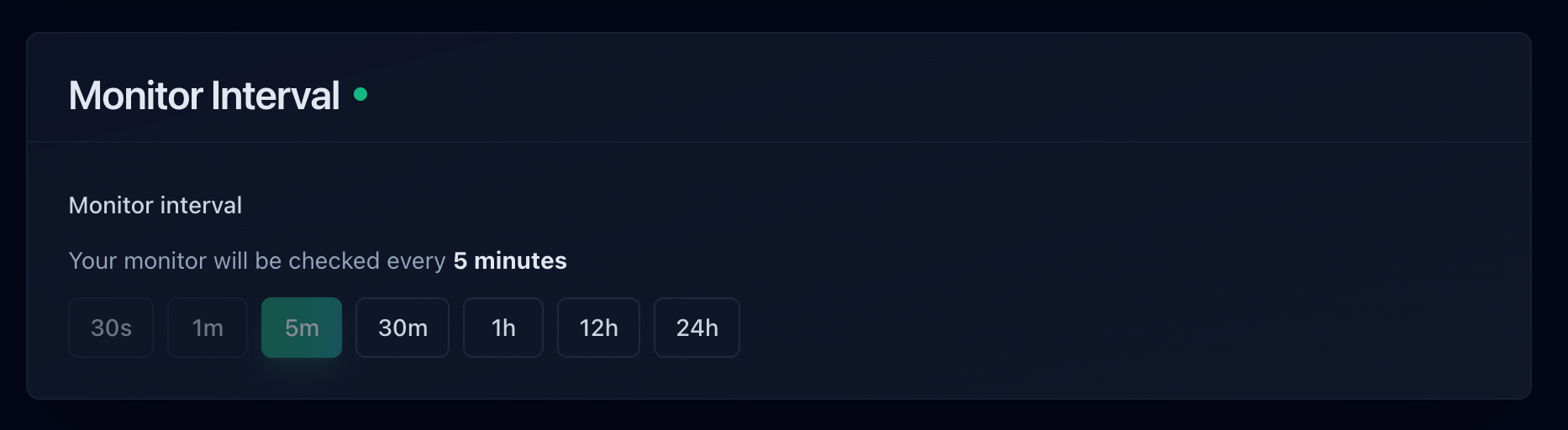Click the bold '5 minutes' text
The width and height of the screenshot is (1568, 430).
click(x=510, y=261)
